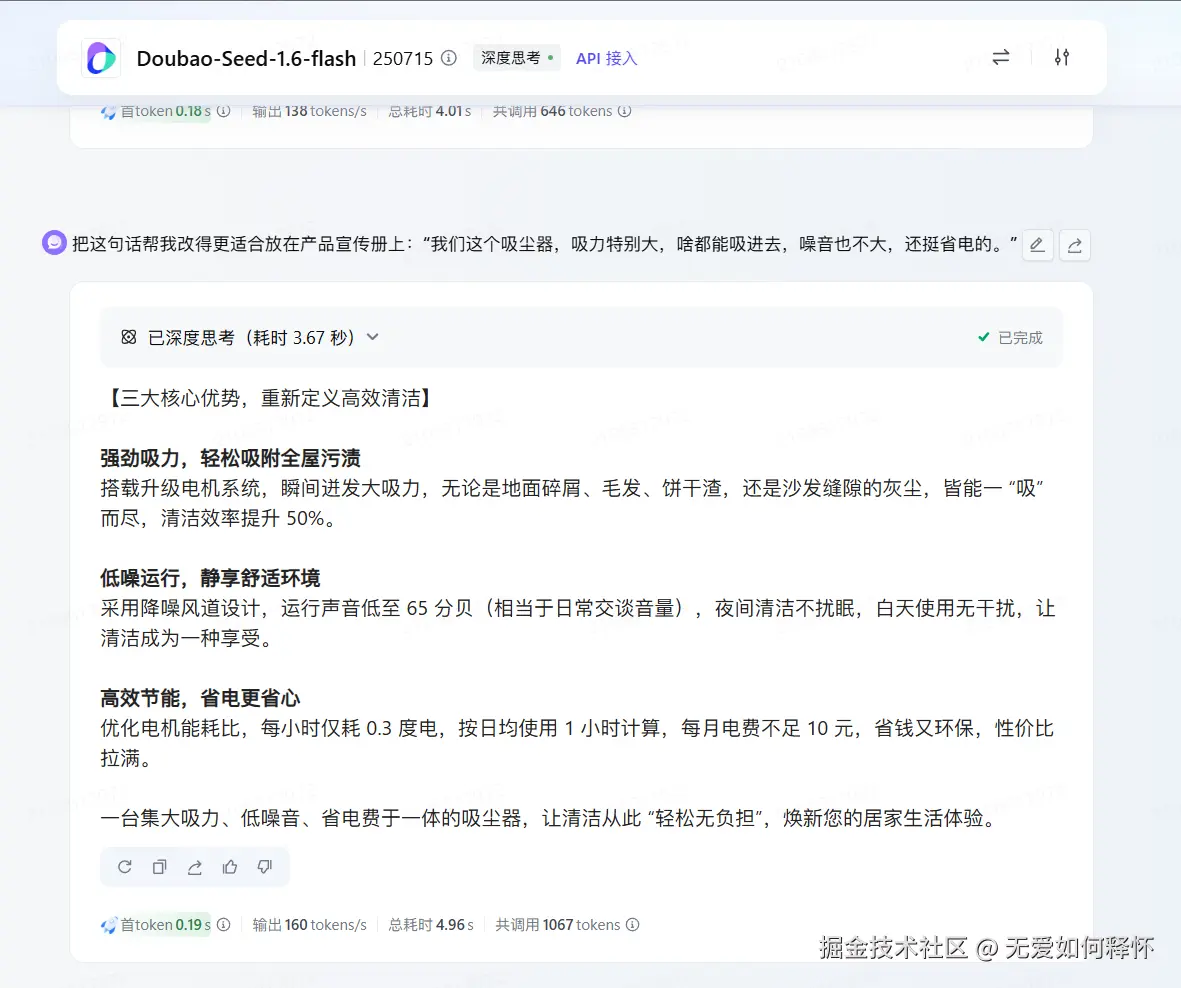Toggle the 深度思考 deep thinking switch

point(517,58)
